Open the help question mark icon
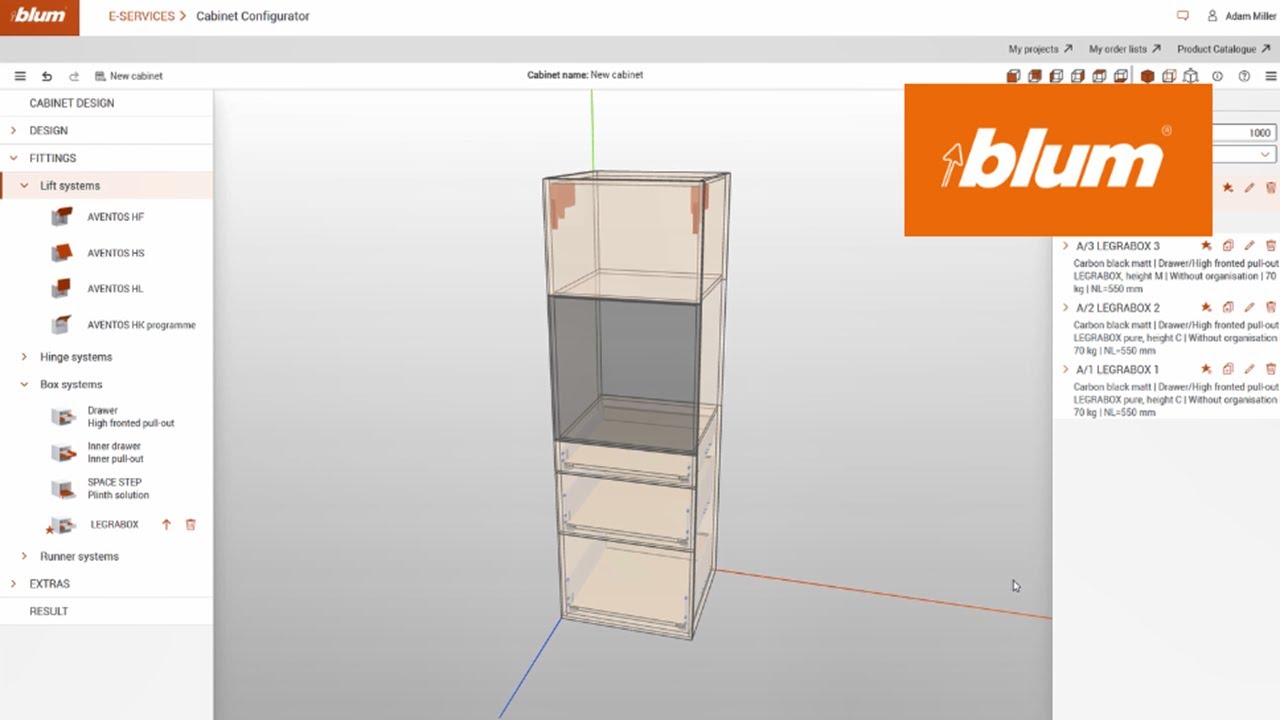The width and height of the screenshot is (1280, 720). click(x=1244, y=76)
